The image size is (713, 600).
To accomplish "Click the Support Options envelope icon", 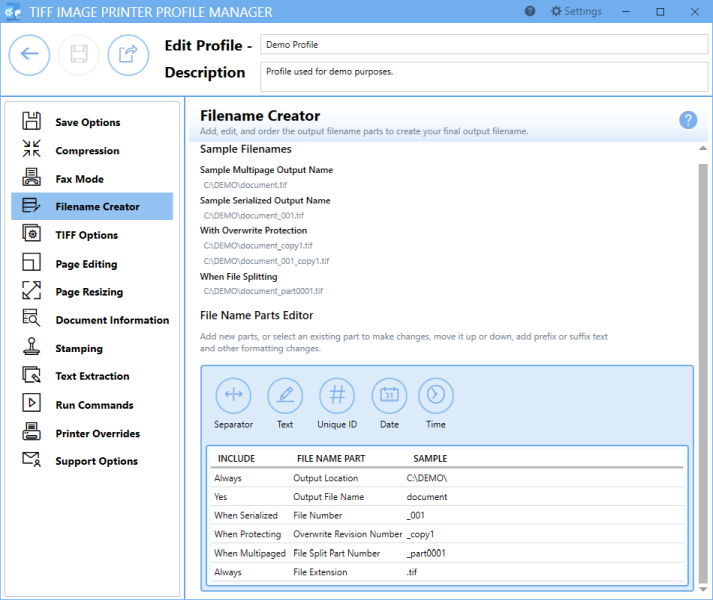I will click(31, 459).
